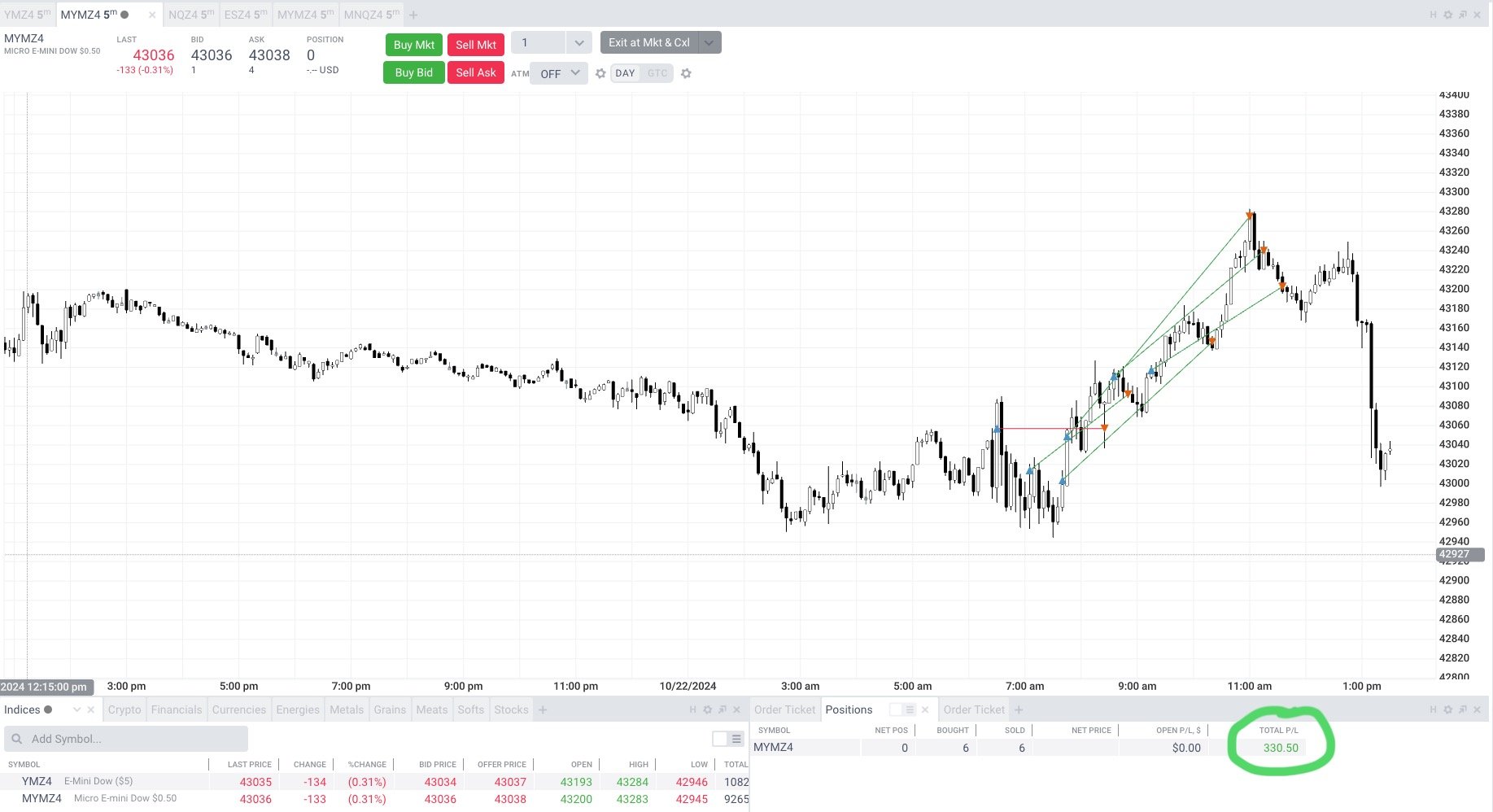Add a new tab in Positions panel
Image resolution: width=1493 pixels, height=812 pixels.
point(1019,709)
